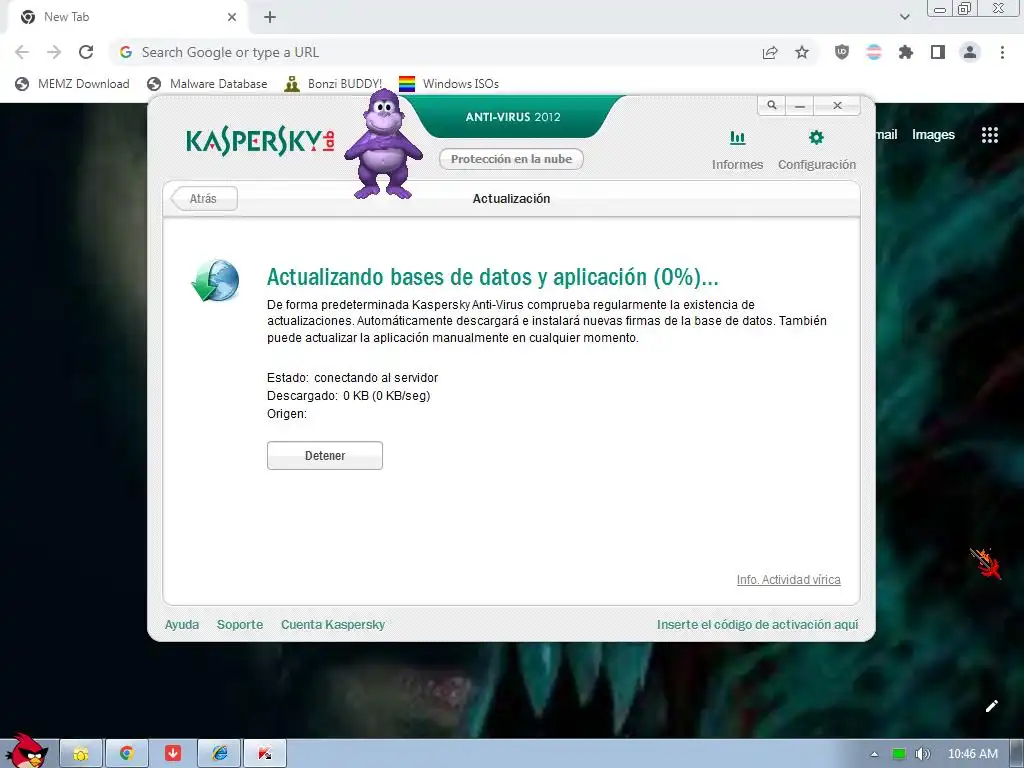Click the customize page pencil icon
The height and width of the screenshot is (768, 1024).
991,706
